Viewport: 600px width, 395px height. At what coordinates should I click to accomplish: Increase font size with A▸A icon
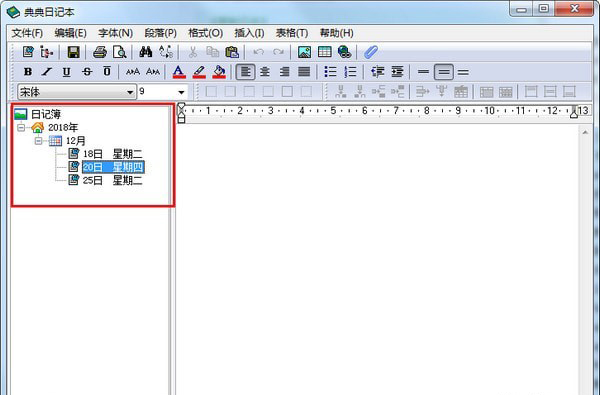click(x=133, y=72)
